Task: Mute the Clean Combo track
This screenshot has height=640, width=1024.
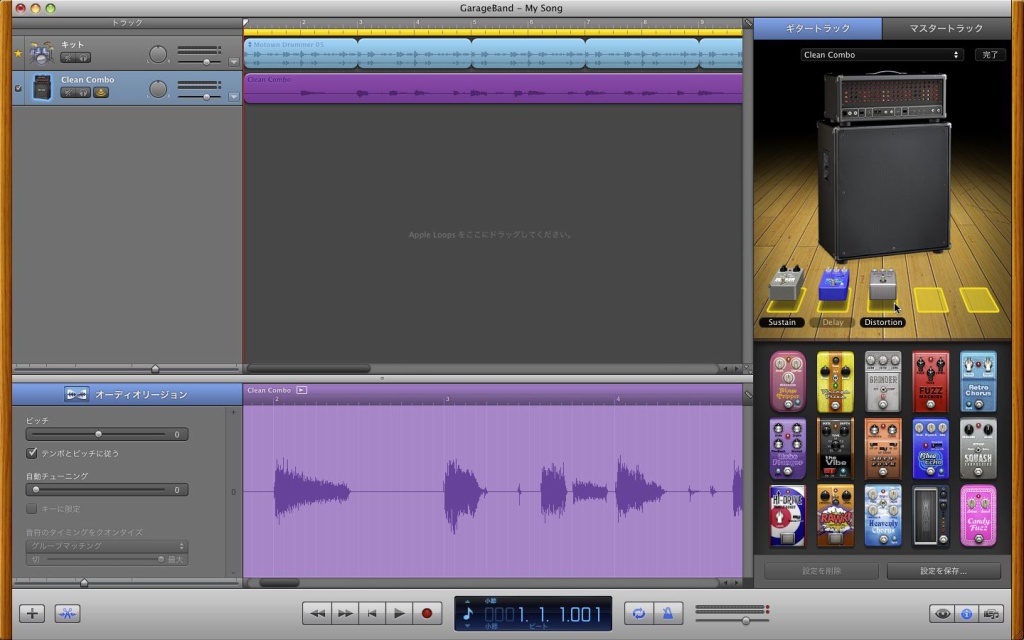Action: pyautogui.click(x=68, y=93)
